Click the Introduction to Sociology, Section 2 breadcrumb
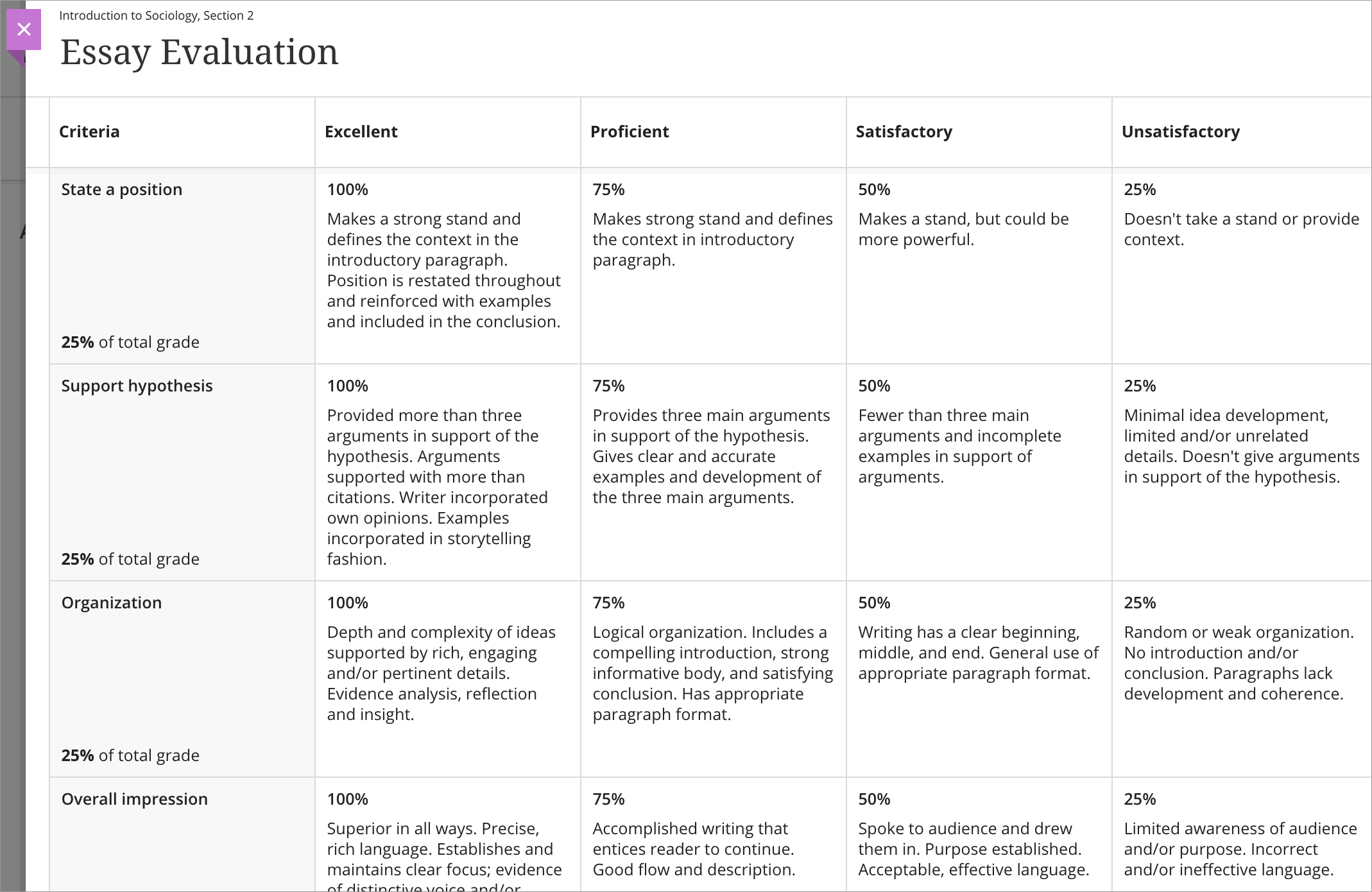Image resolution: width=1372 pixels, height=892 pixels. point(156,15)
